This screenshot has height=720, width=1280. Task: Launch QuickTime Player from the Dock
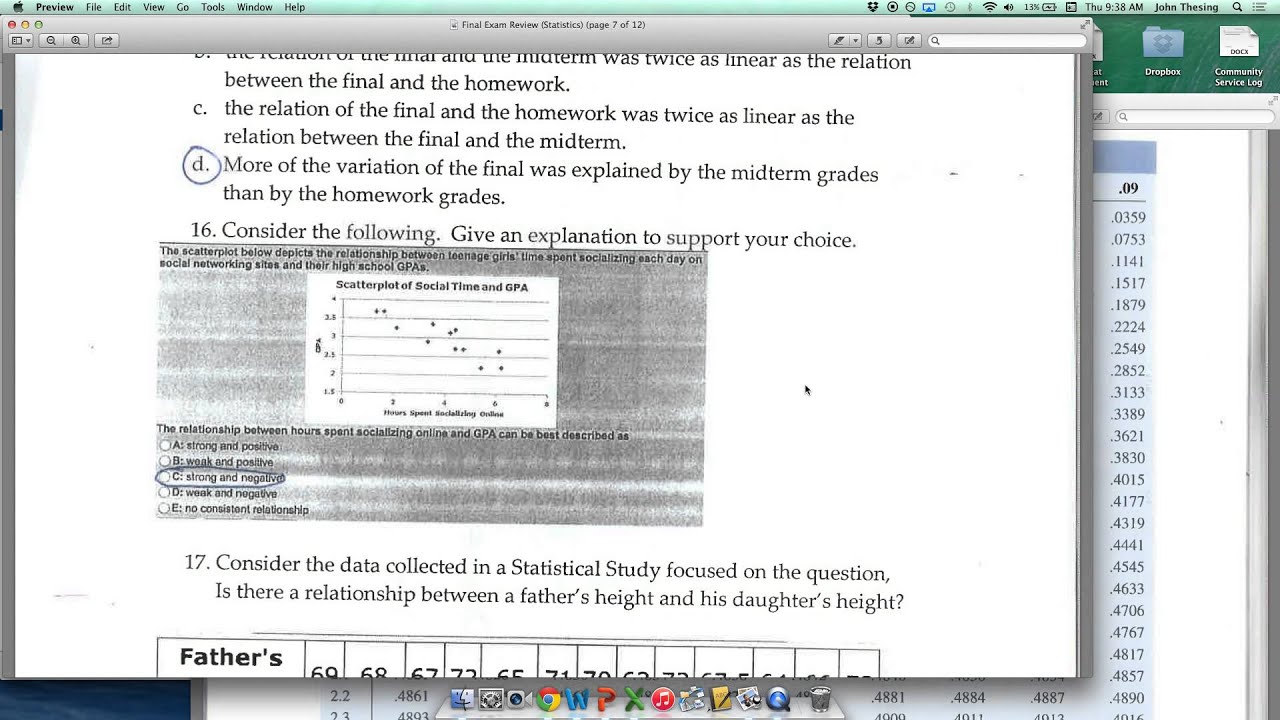pyautogui.click(x=778, y=700)
